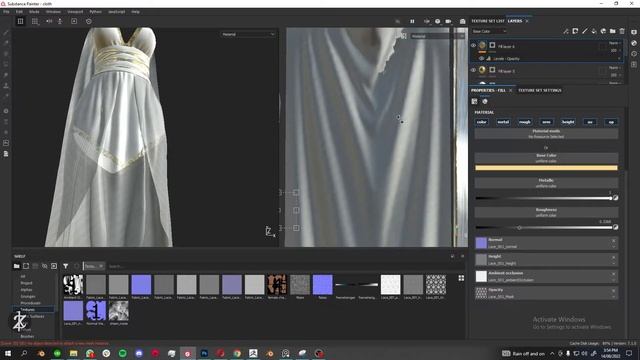Click the pause rendering icon above viewport
Screen dimensions: 640x360
(x=412, y=21)
